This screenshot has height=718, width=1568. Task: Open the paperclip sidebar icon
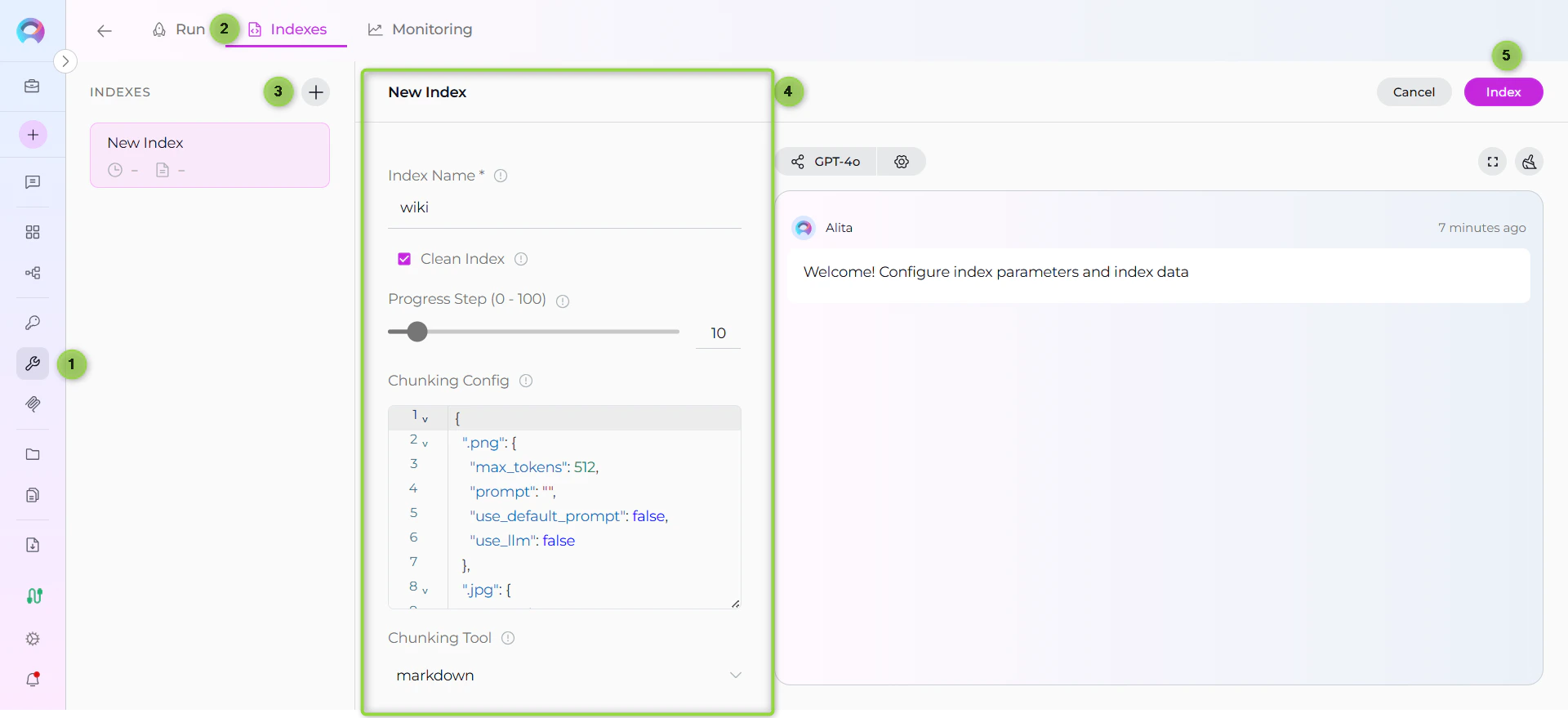point(33,404)
